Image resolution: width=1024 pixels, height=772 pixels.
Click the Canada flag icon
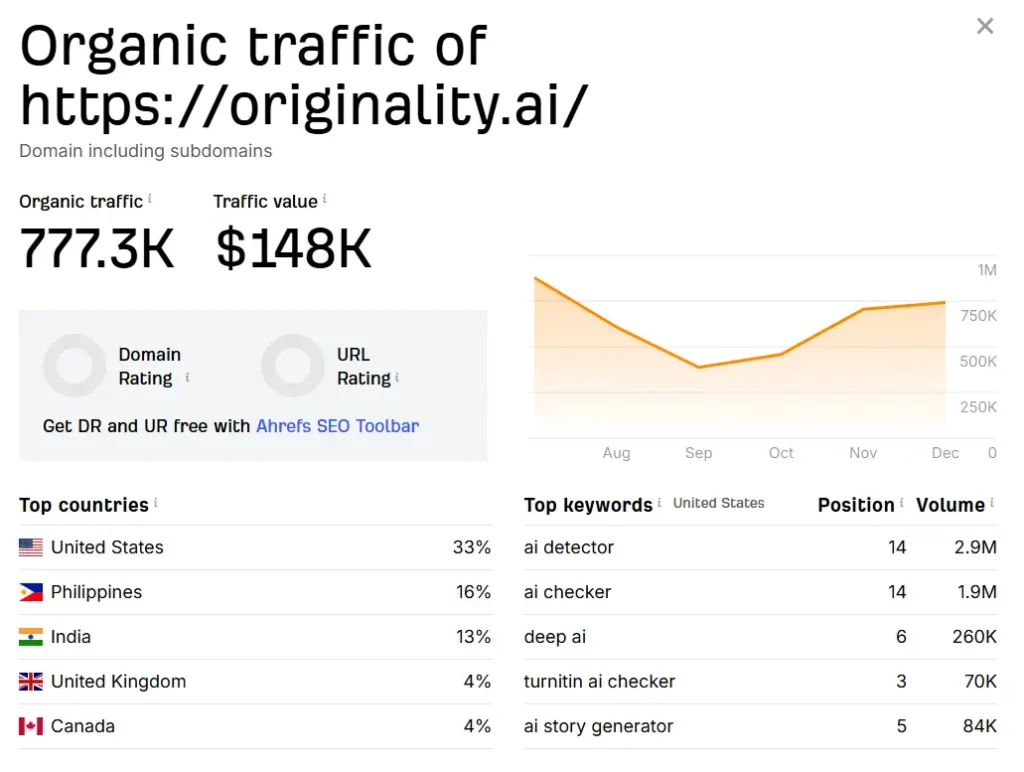[31, 727]
